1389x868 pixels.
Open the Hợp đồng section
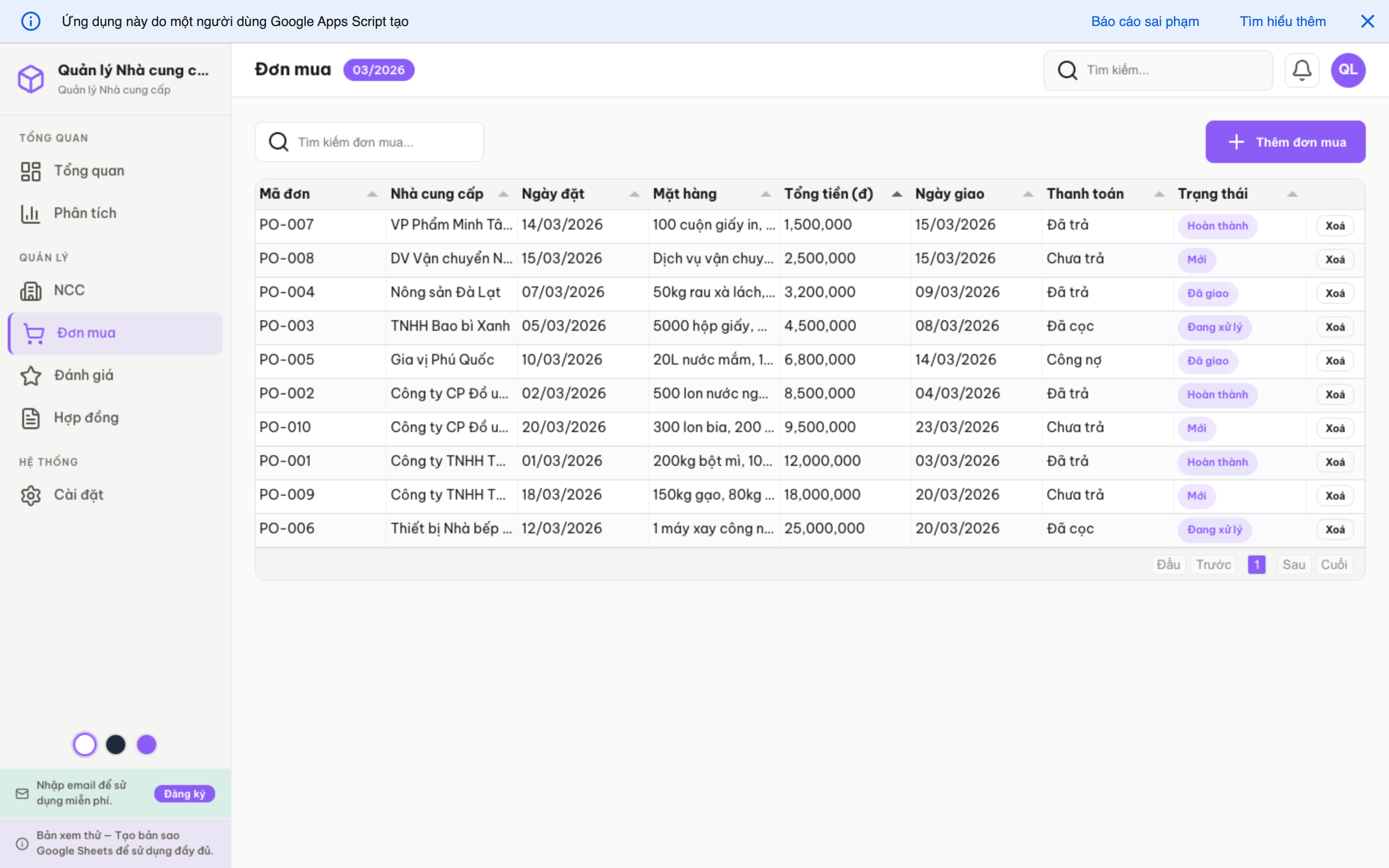(x=86, y=418)
